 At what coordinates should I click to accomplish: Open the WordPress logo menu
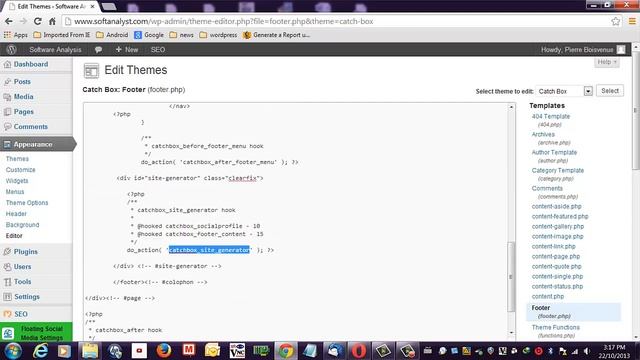[x=11, y=49]
